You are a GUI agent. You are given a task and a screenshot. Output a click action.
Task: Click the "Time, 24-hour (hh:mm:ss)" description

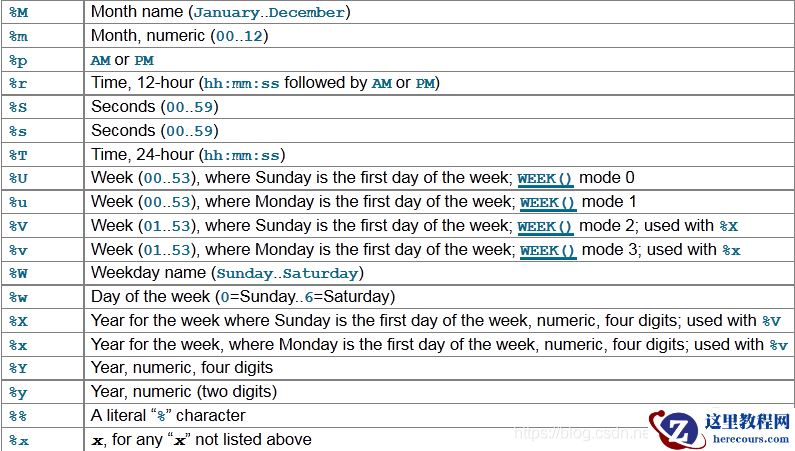pyautogui.click(x=188, y=155)
